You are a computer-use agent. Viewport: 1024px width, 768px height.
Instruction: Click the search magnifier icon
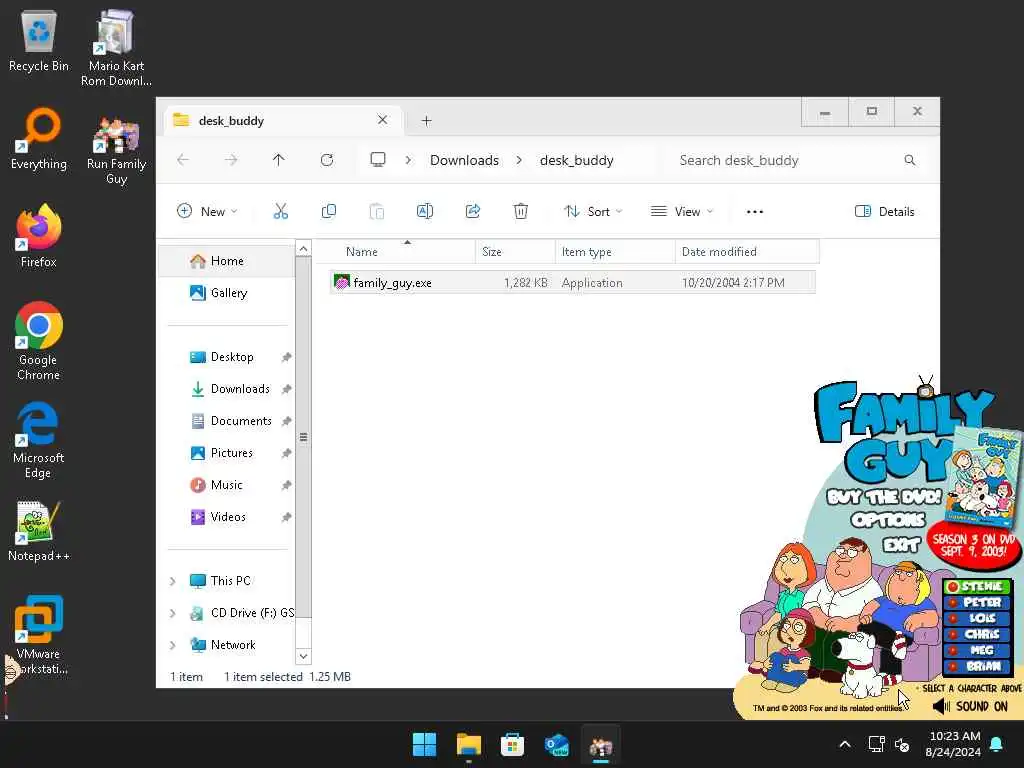coord(910,160)
